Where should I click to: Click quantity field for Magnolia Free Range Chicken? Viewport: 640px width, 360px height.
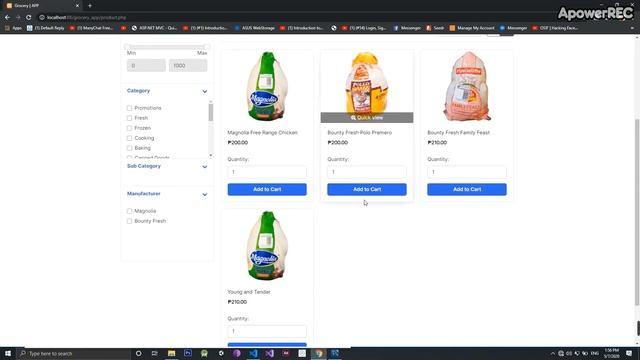tap(267, 172)
